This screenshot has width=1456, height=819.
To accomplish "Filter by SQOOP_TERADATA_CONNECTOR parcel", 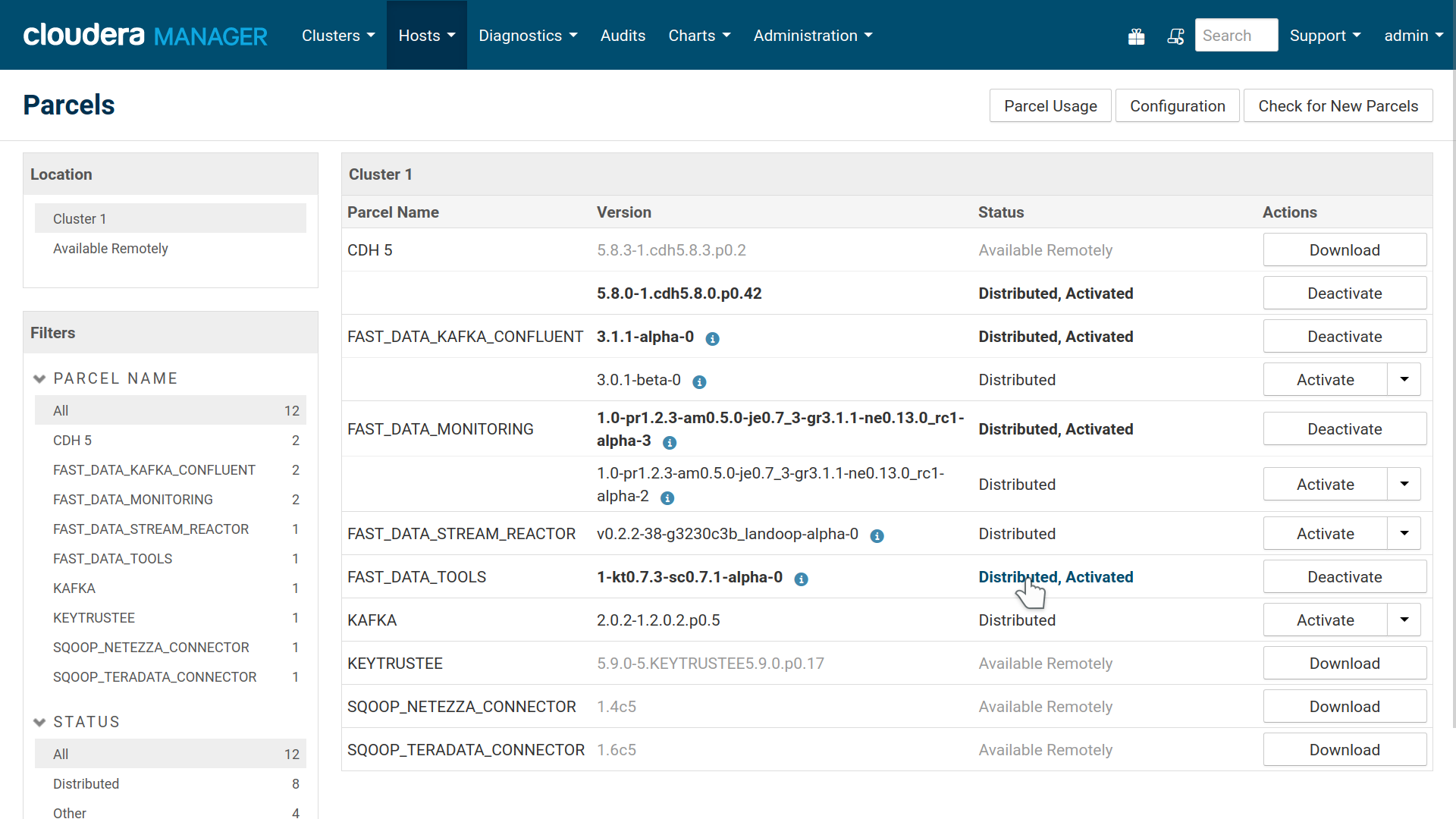I will point(171,676).
